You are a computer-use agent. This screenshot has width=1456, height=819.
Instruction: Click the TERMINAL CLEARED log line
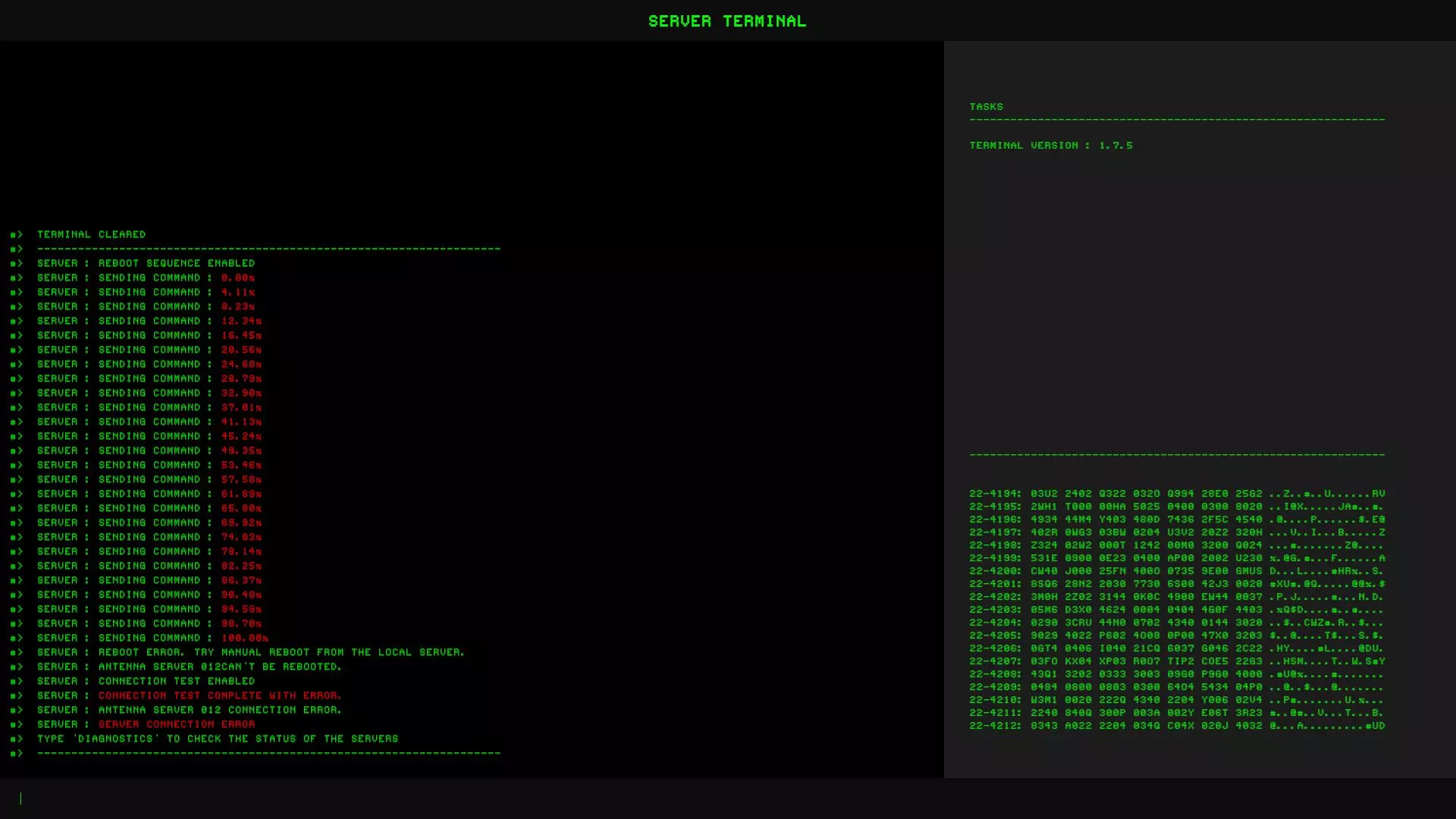point(91,234)
